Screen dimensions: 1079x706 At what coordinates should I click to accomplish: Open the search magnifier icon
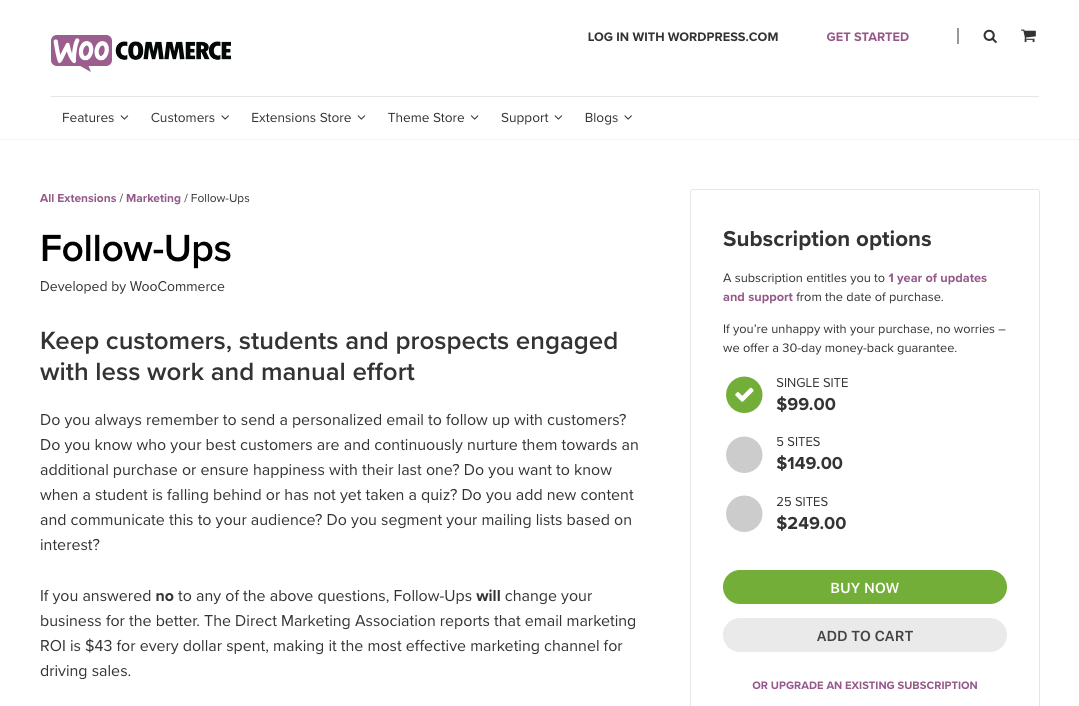pos(990,37)
